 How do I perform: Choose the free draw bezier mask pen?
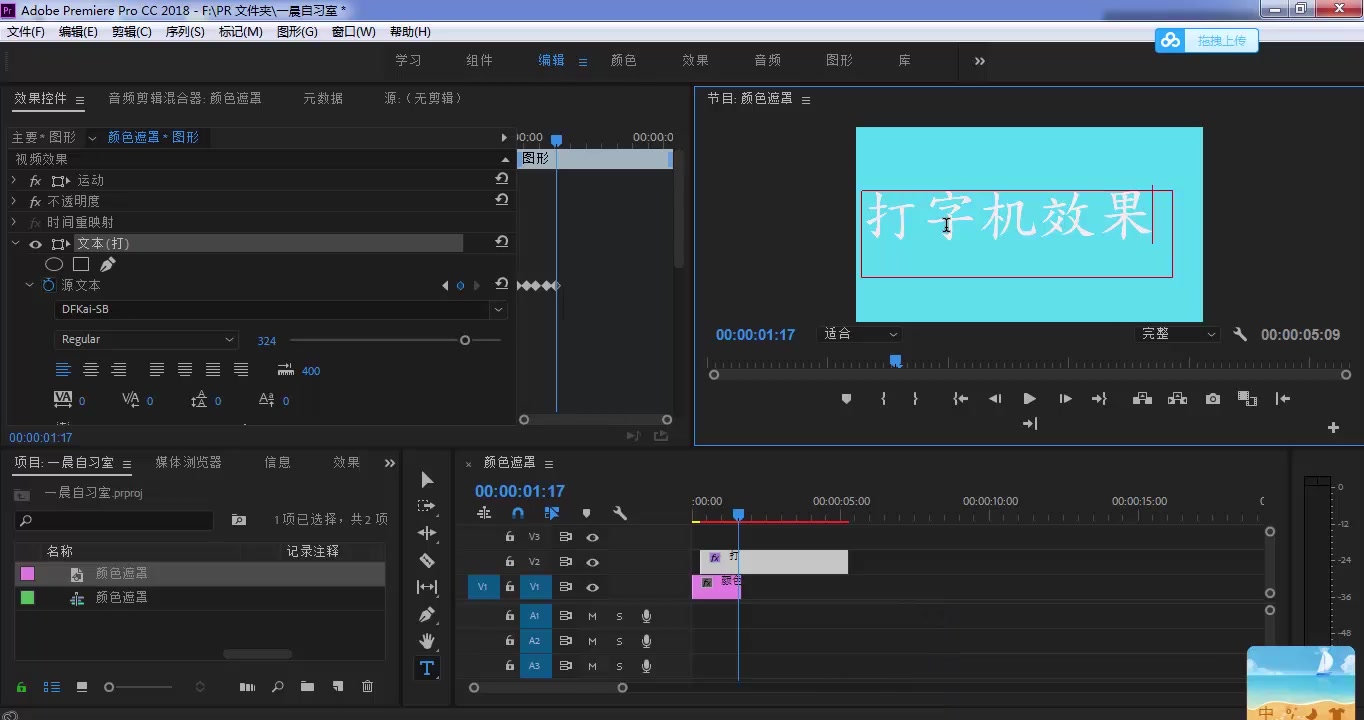tap(108, 264)
